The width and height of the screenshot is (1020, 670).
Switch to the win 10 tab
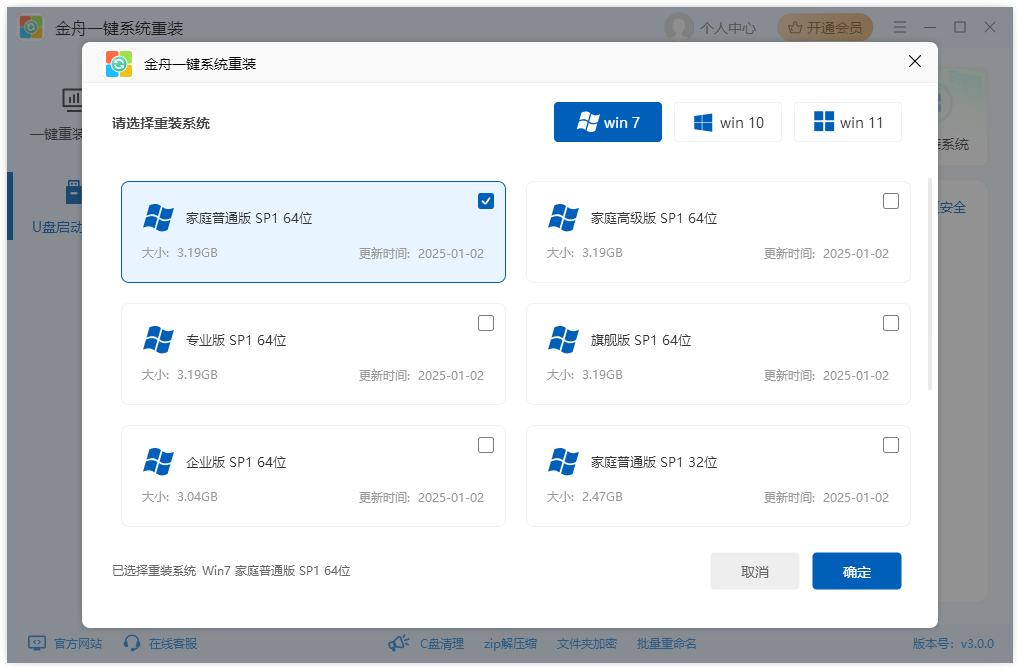click(x=728, y=122)
